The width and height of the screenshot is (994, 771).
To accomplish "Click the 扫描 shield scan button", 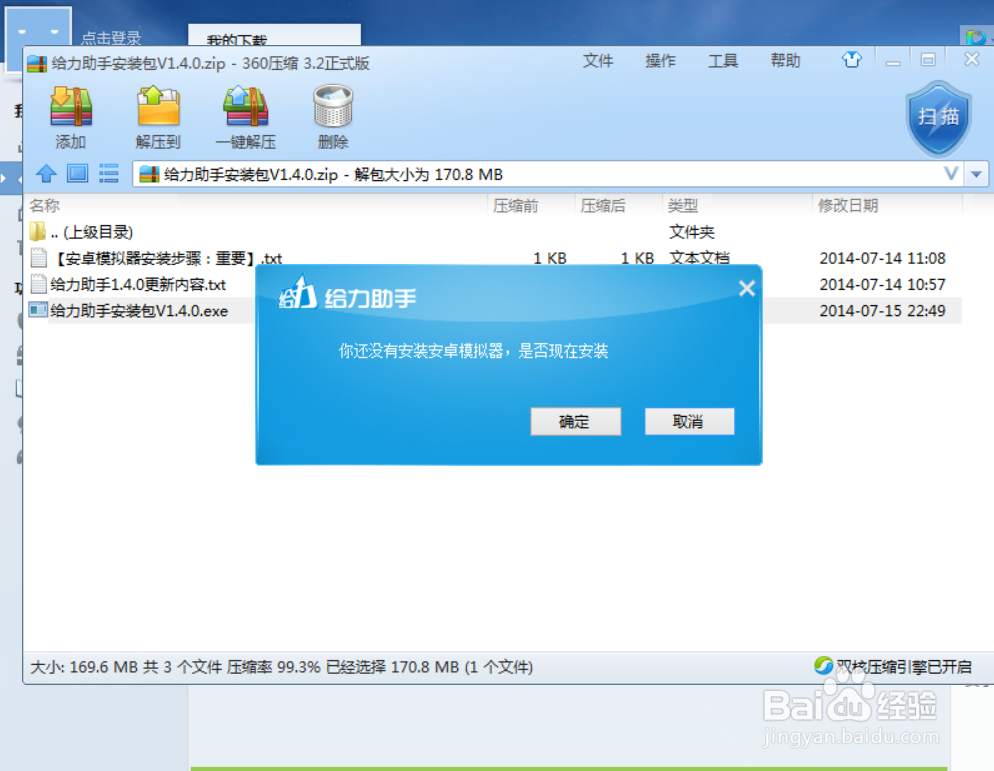I will [x=938, y=118].
